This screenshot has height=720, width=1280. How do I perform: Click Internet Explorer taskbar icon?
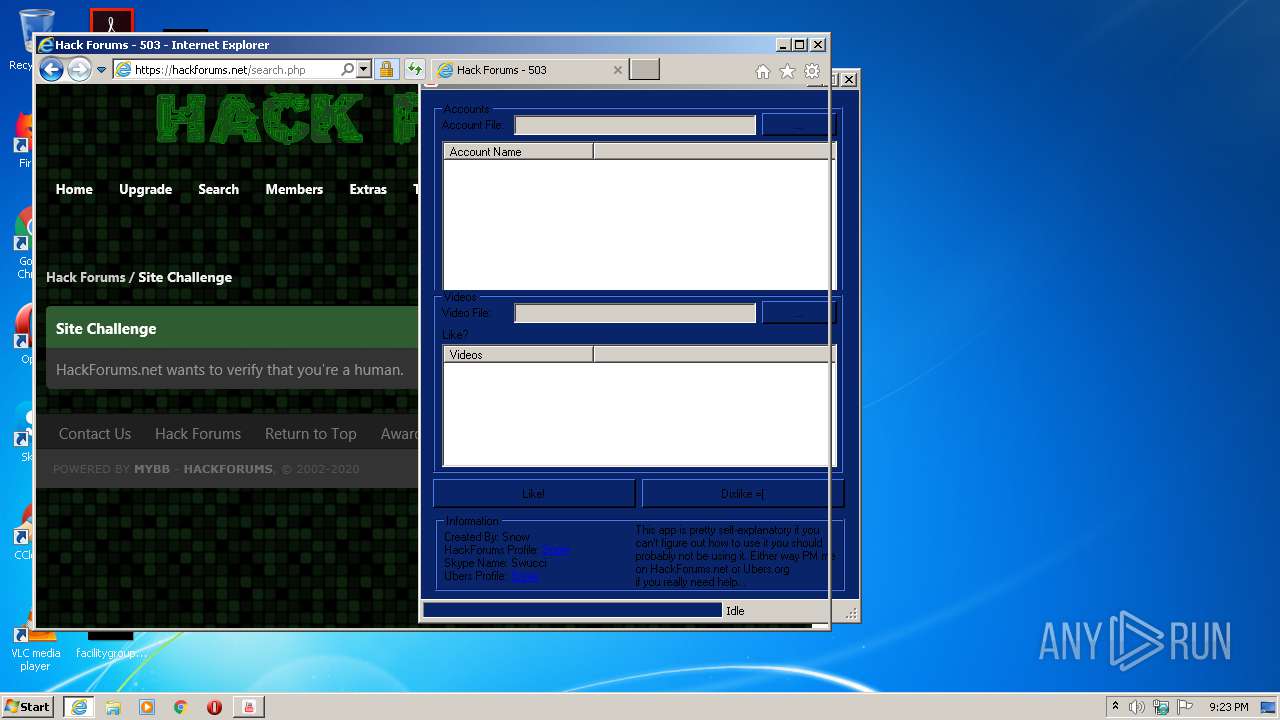tap(79, 706)
